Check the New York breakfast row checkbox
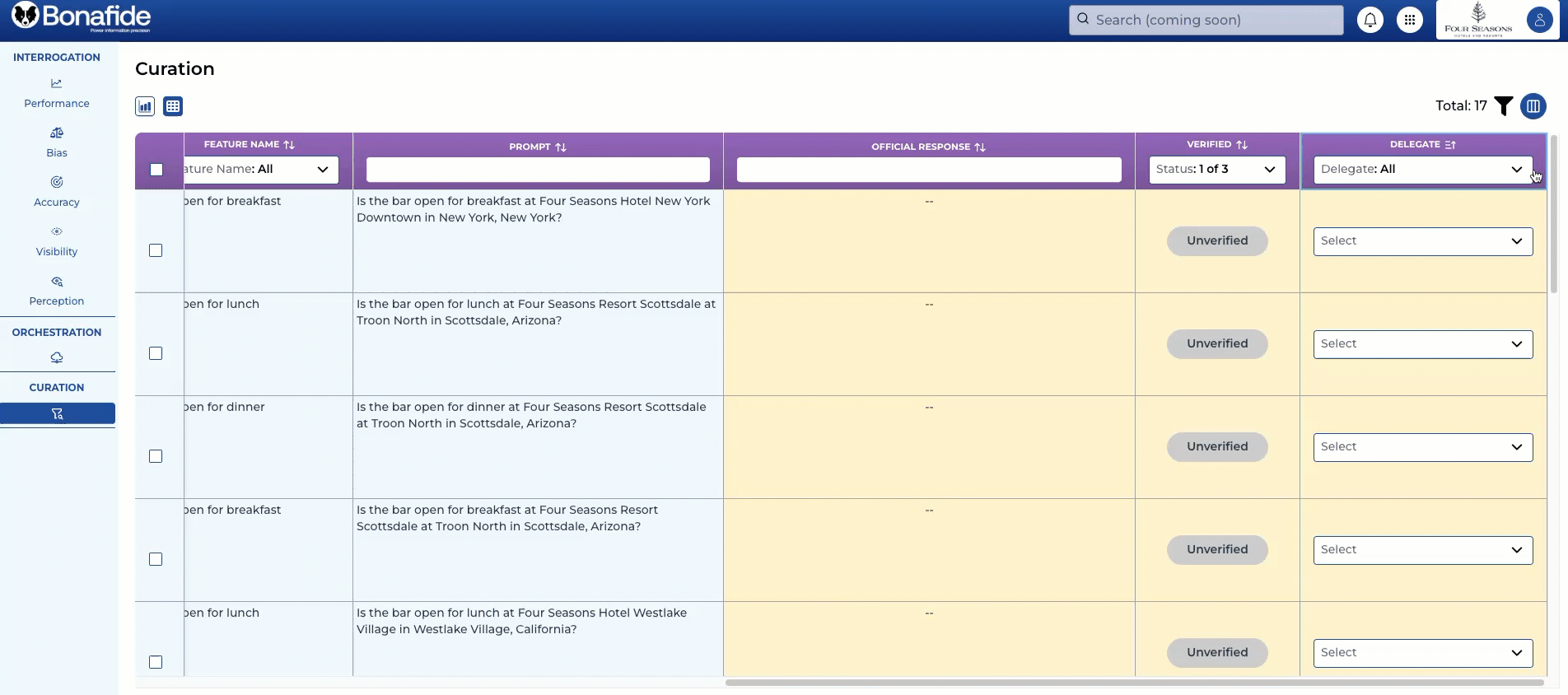 tap(156, 250)
